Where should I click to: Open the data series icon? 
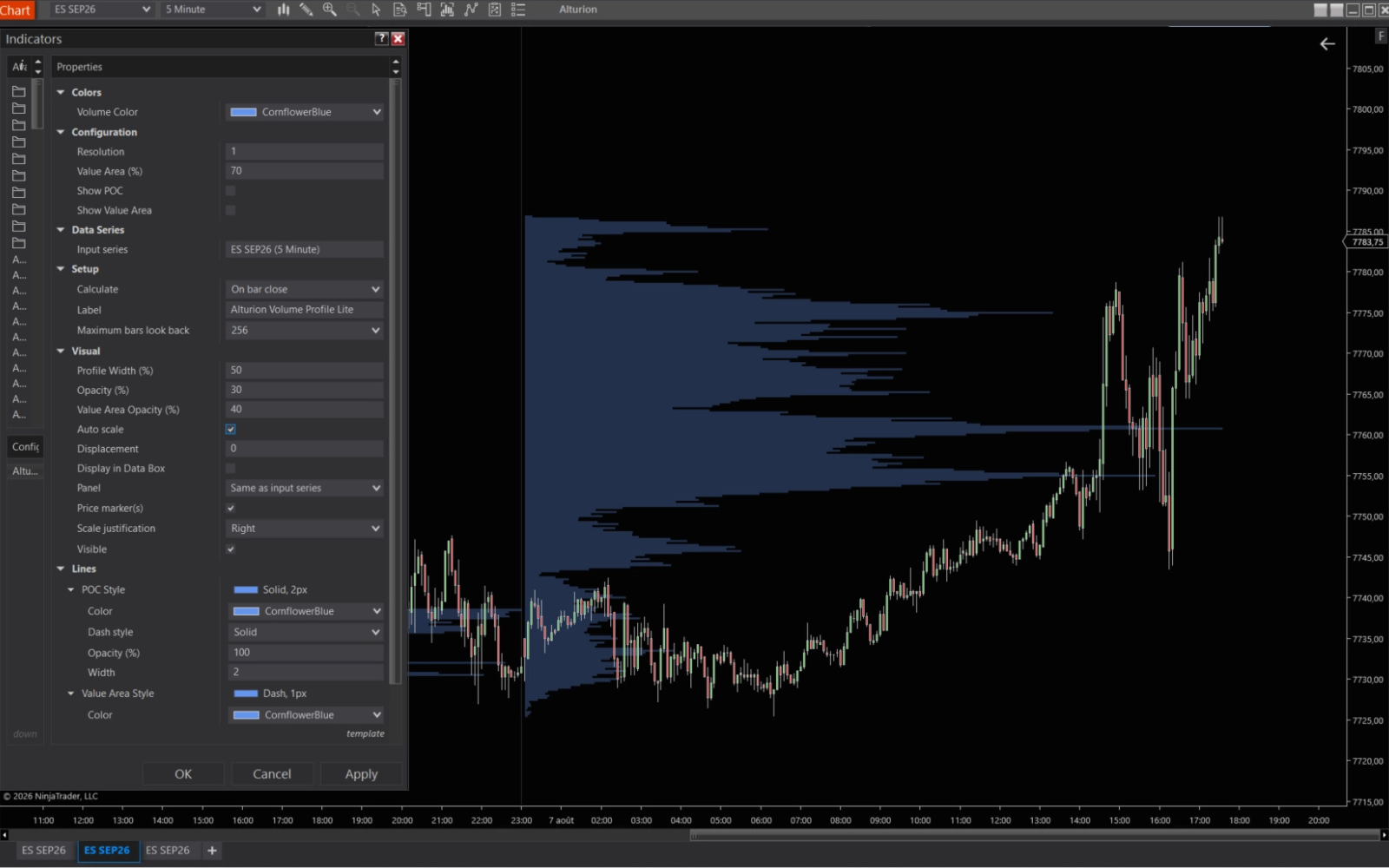point(447,10)
